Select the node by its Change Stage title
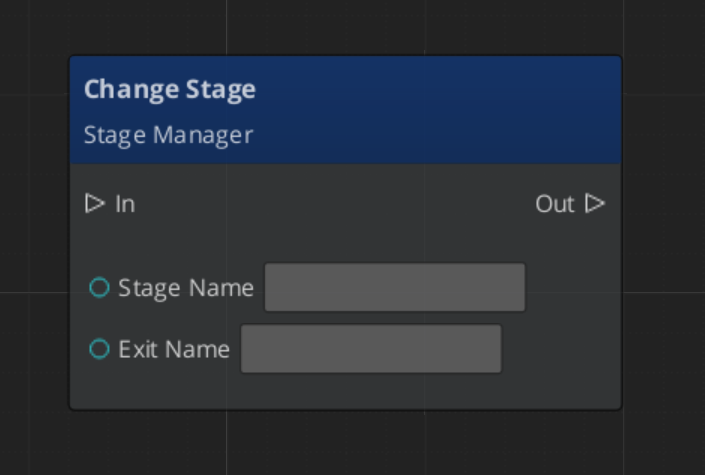This screenshot has height=475, width=705. pos(169,90)
